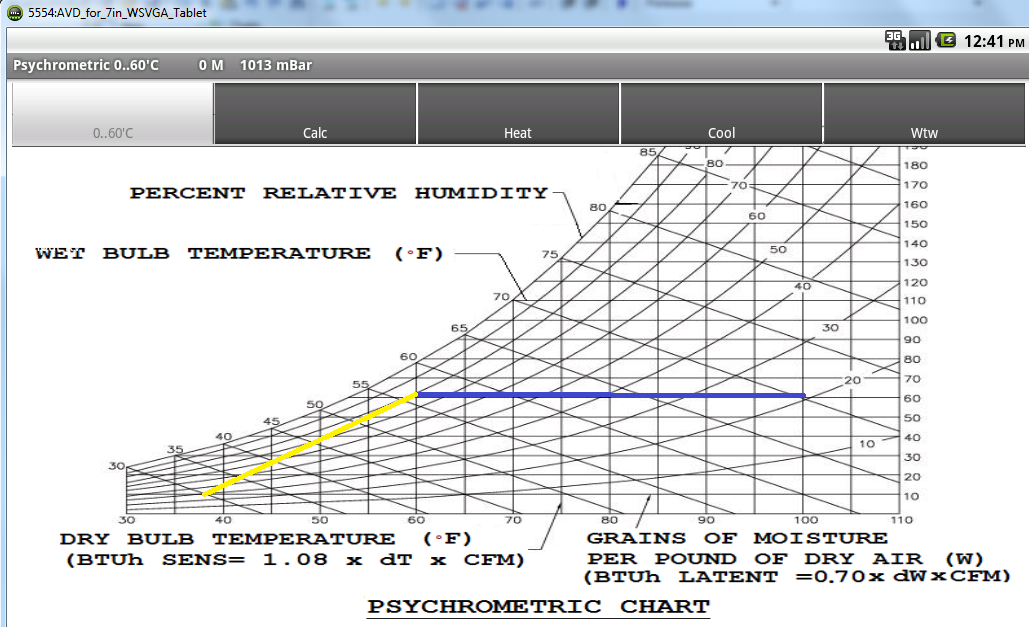Click the 12:41 PM clock
The height and width of the screenshot is (627, 1029).
click(994, 41)
